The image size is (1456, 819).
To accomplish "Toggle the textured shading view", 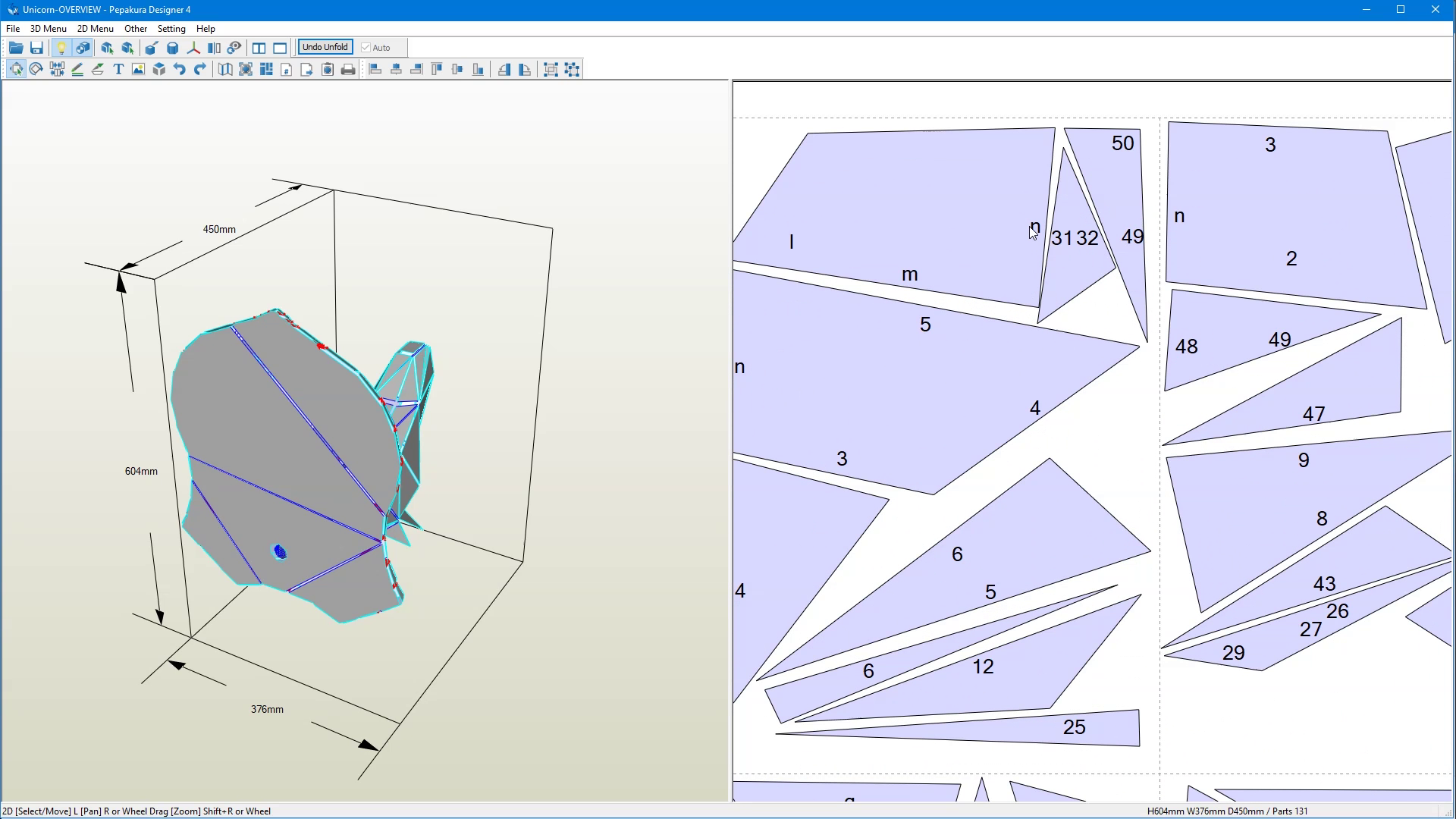I will (82, 47).
